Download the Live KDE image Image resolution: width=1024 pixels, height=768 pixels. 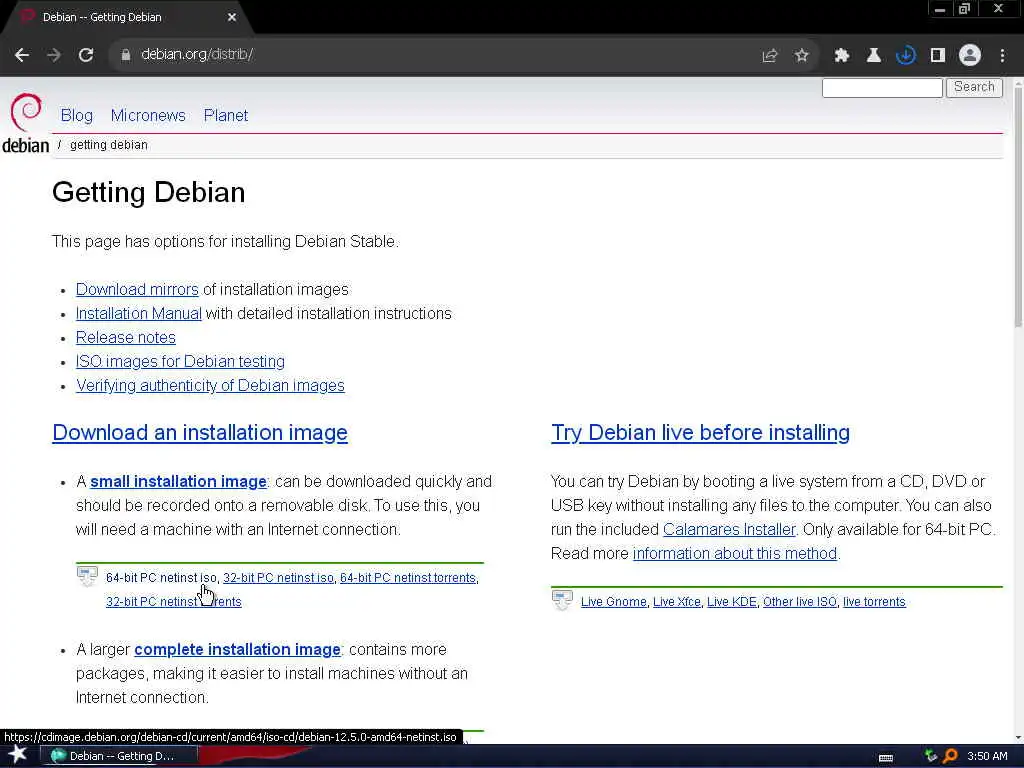(x=731, y=602)
